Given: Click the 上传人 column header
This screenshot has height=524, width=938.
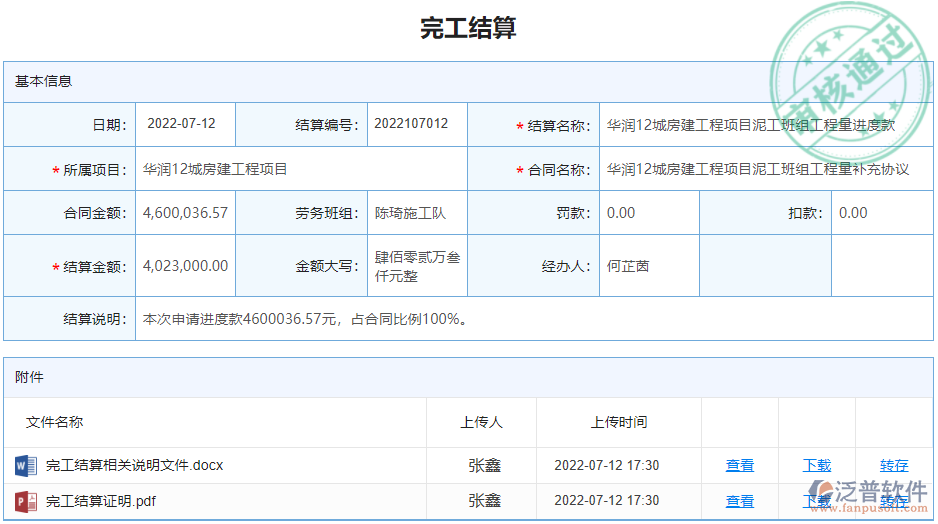Looking at the screenshot, I should (482, 422).
